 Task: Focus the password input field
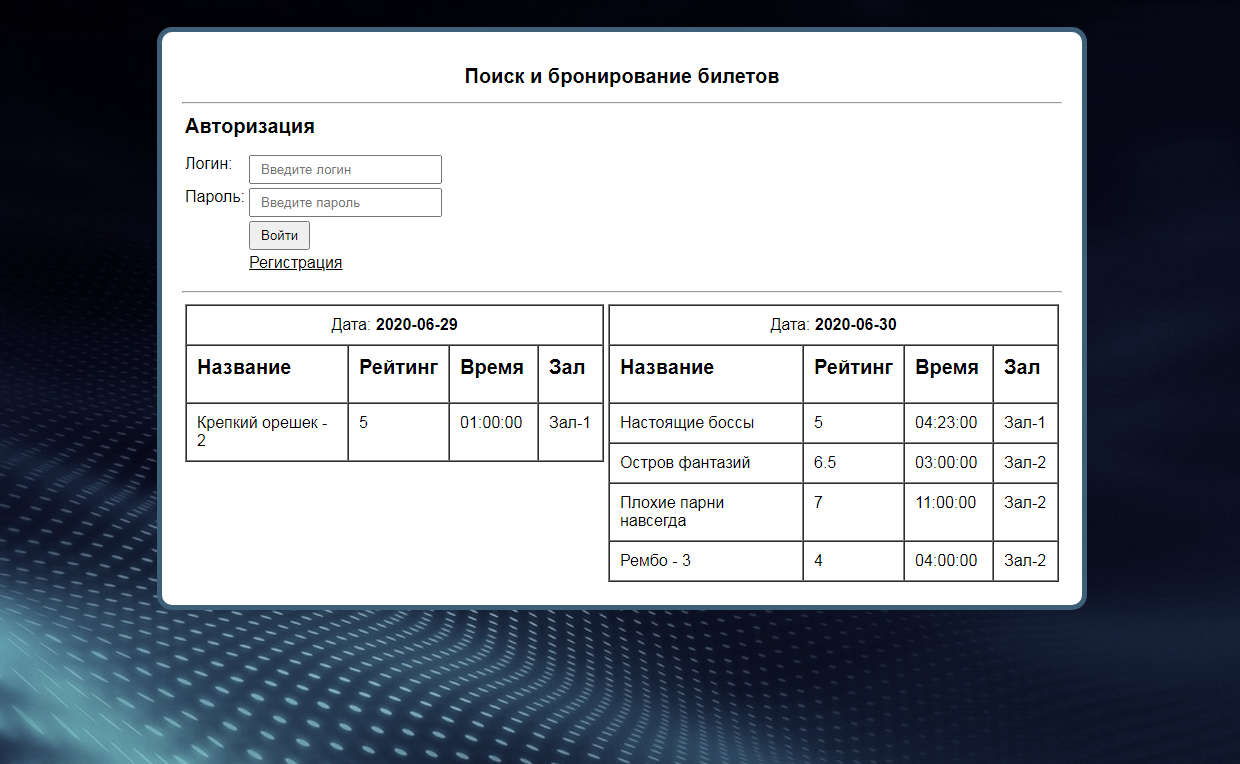point(345,202)
